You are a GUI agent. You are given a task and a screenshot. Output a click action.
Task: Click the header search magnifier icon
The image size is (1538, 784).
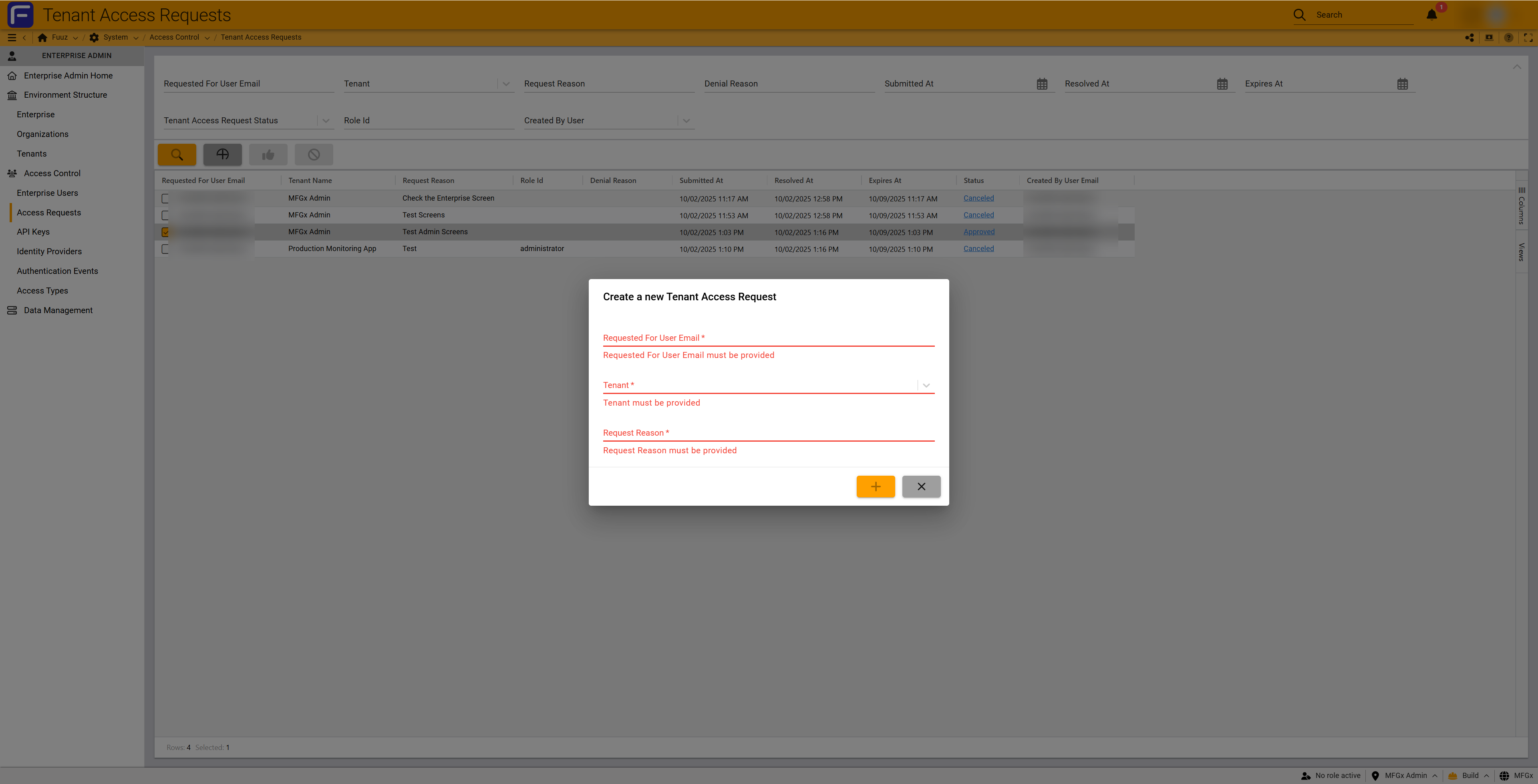click(1300, 14)
